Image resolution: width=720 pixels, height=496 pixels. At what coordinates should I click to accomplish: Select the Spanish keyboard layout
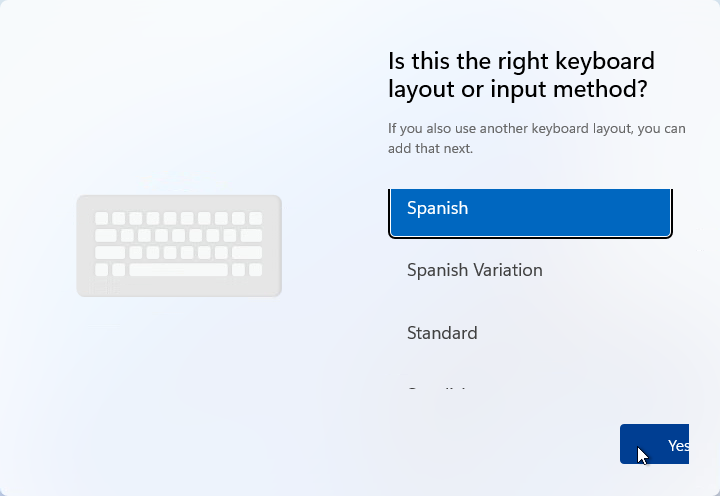click(x=530, y=210)
